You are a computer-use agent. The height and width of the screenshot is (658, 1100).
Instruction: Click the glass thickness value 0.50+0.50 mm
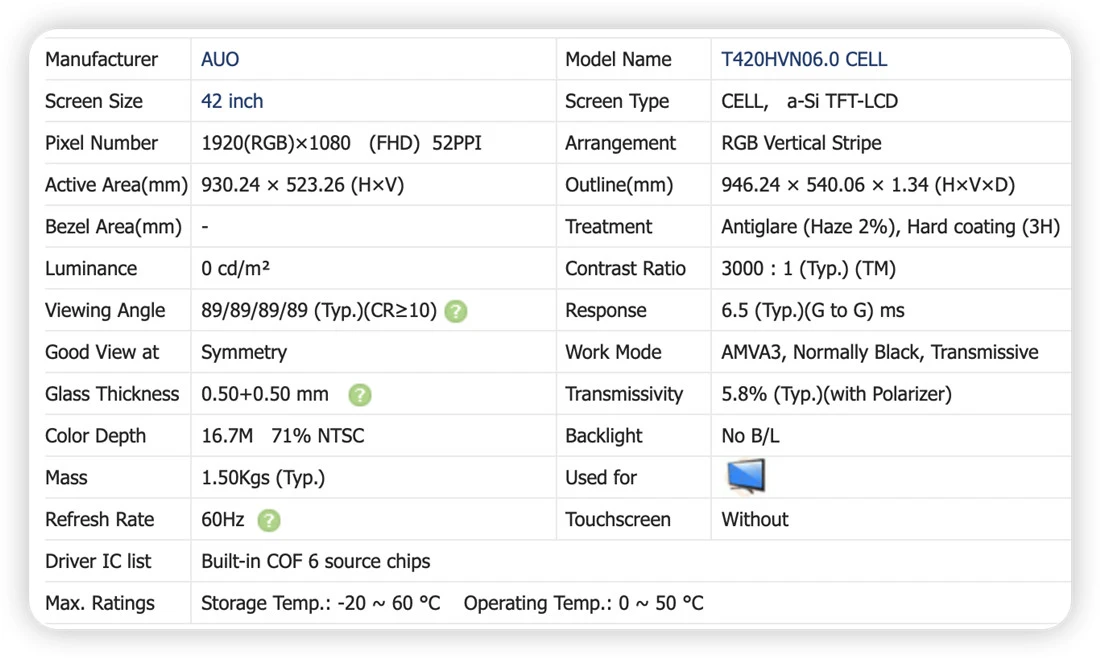pyautogui.click(x=265, y=394)
